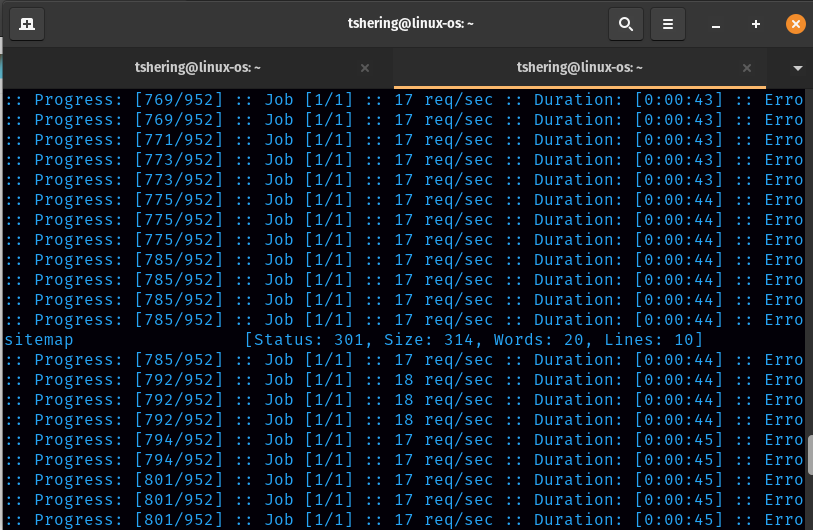Click the search magnifier icon

click(625, 24)
